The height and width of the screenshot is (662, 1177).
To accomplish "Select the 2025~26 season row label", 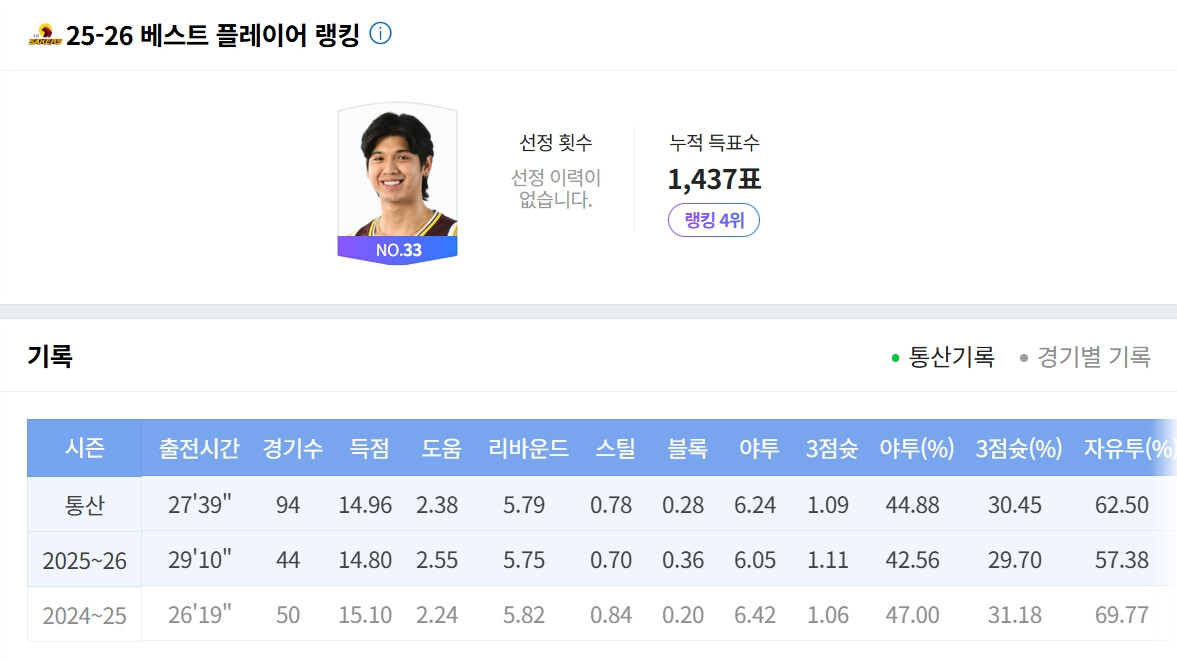I will click(84, 560).
